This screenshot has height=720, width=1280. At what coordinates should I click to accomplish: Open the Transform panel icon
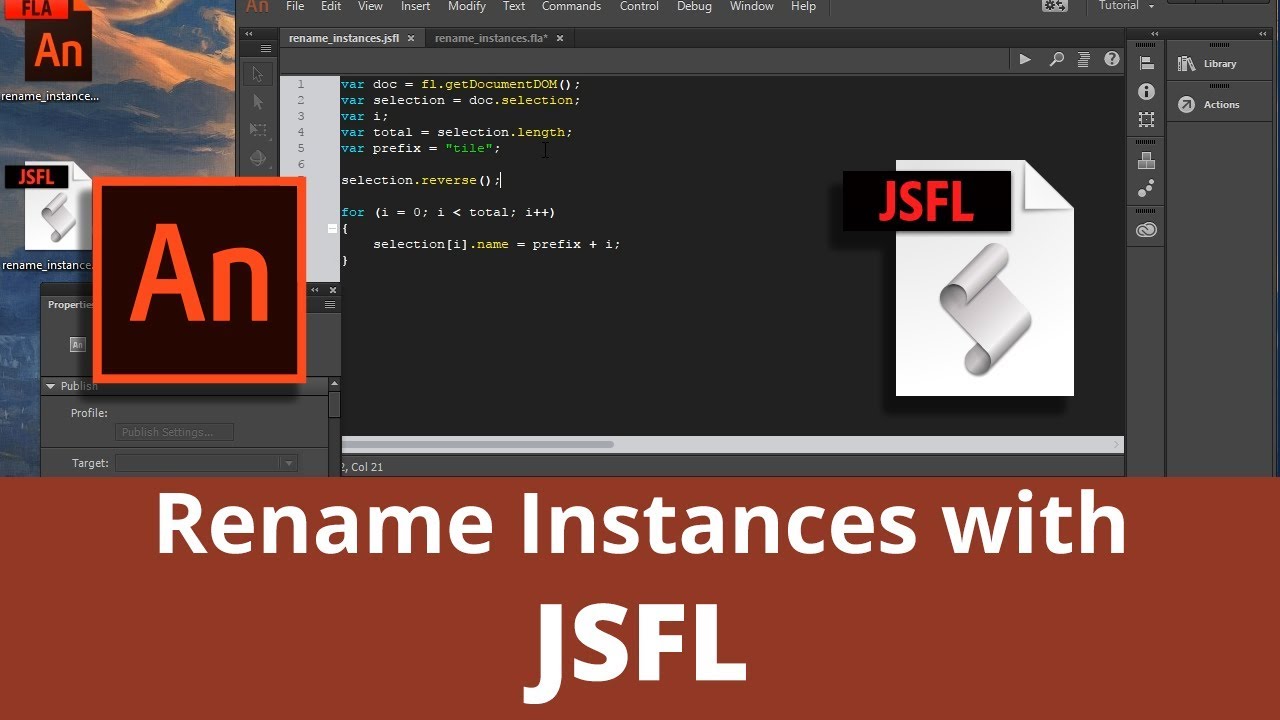click(x=1146, y=119)
